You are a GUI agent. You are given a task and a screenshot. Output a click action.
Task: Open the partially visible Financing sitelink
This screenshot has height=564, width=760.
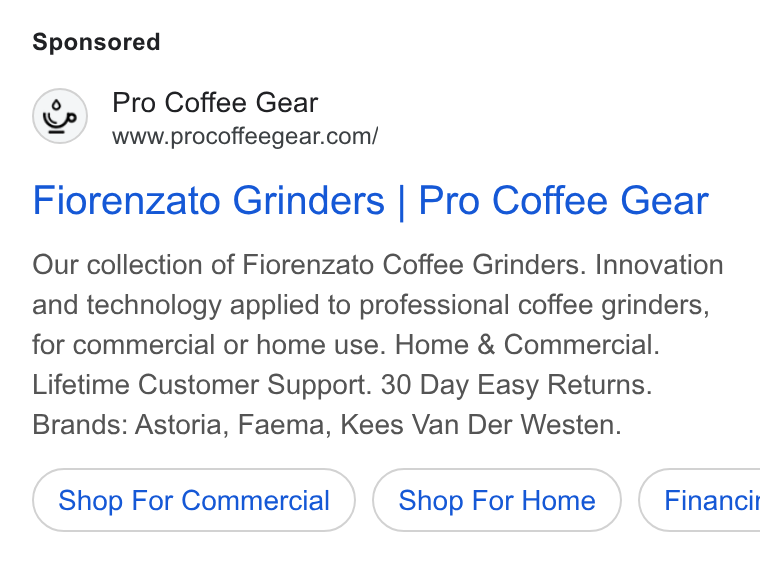pos(699,500)
